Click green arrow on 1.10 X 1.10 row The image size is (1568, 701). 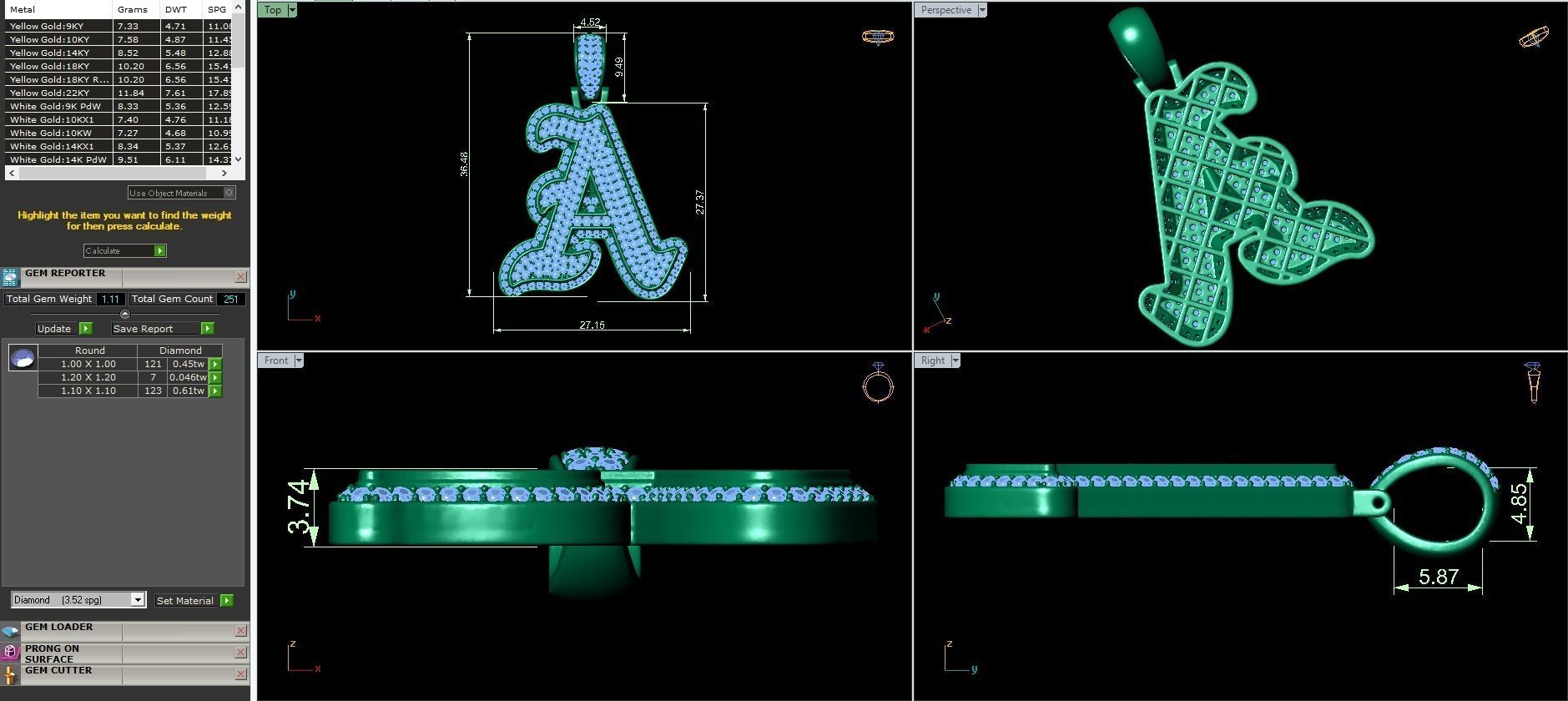click(215, 391)
